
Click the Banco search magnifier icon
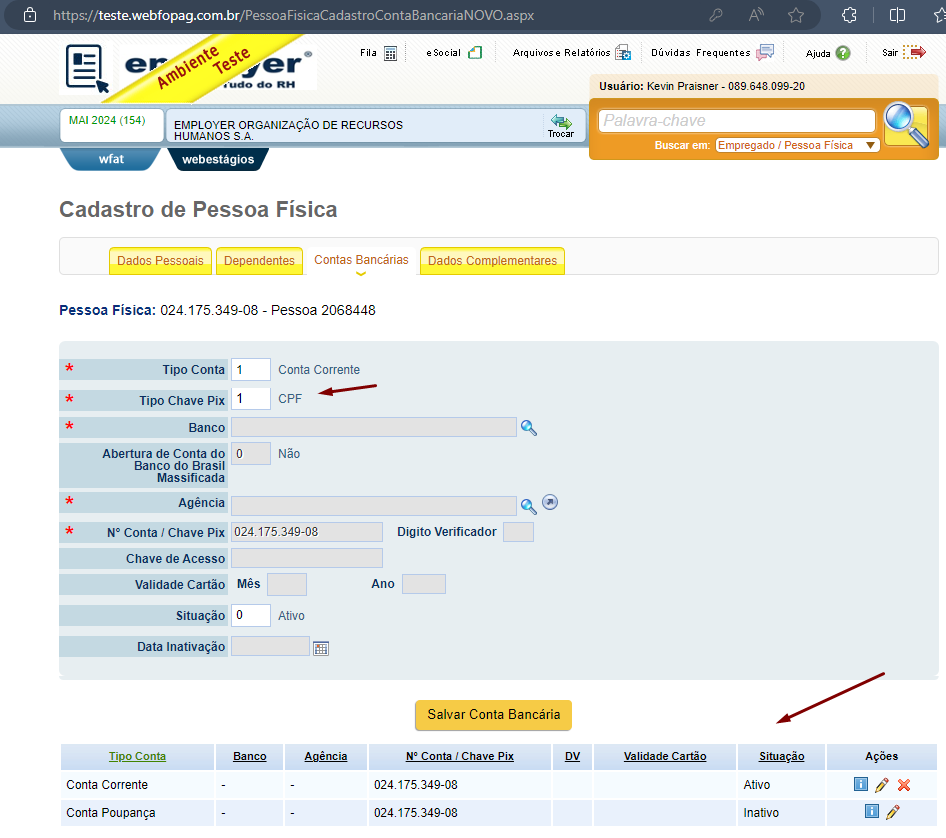(x=529, y=428)
